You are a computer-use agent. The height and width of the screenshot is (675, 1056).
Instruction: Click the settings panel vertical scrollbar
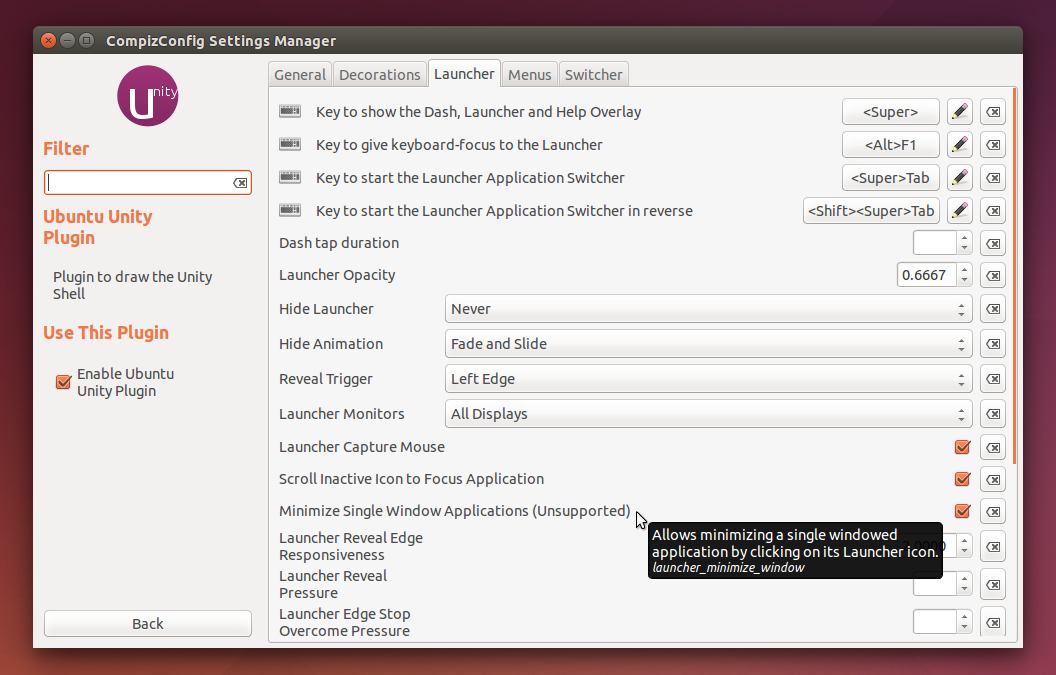click(x=1015, y=276)
